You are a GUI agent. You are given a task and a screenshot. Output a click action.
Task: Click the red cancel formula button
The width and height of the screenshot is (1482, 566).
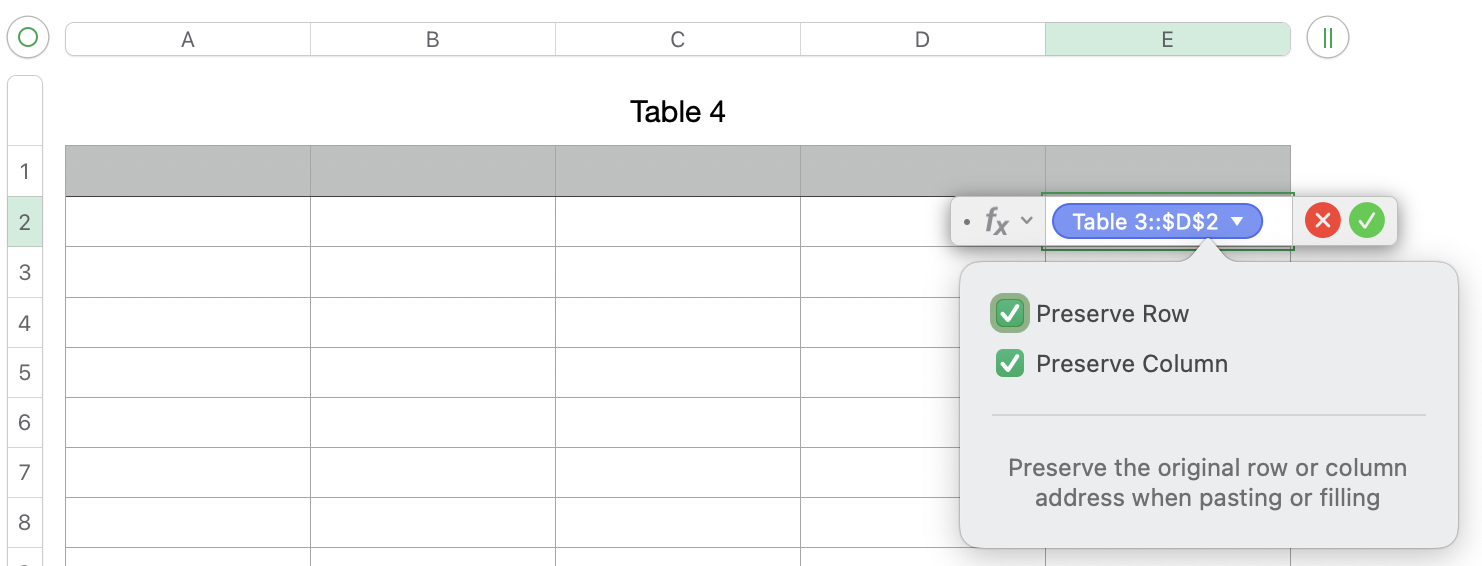(1322, 221)
